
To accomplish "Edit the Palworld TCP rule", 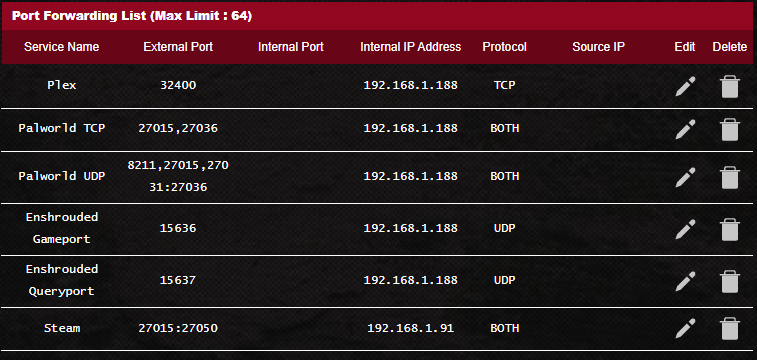I will 685,130.
